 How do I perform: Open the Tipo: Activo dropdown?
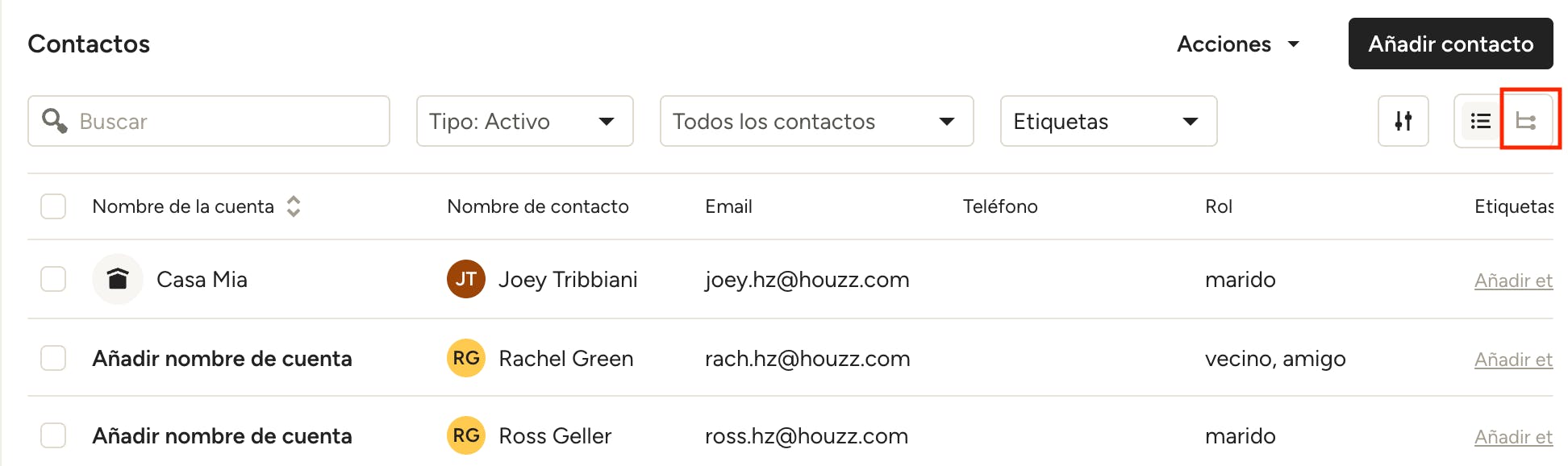(x=525, y=121)
